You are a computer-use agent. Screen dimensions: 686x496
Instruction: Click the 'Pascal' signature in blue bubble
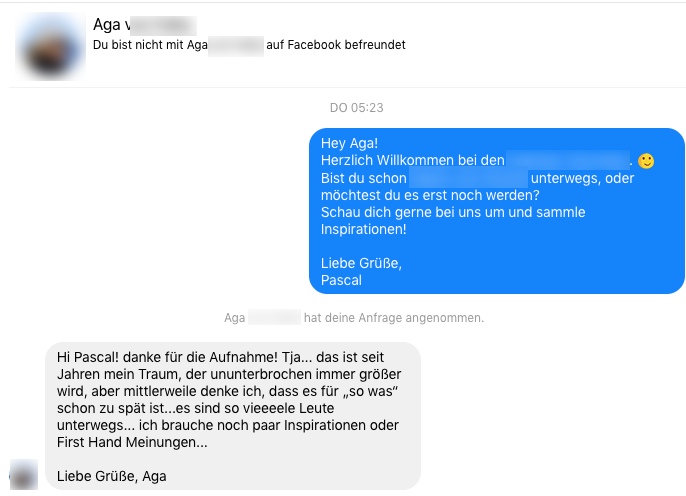341,280
